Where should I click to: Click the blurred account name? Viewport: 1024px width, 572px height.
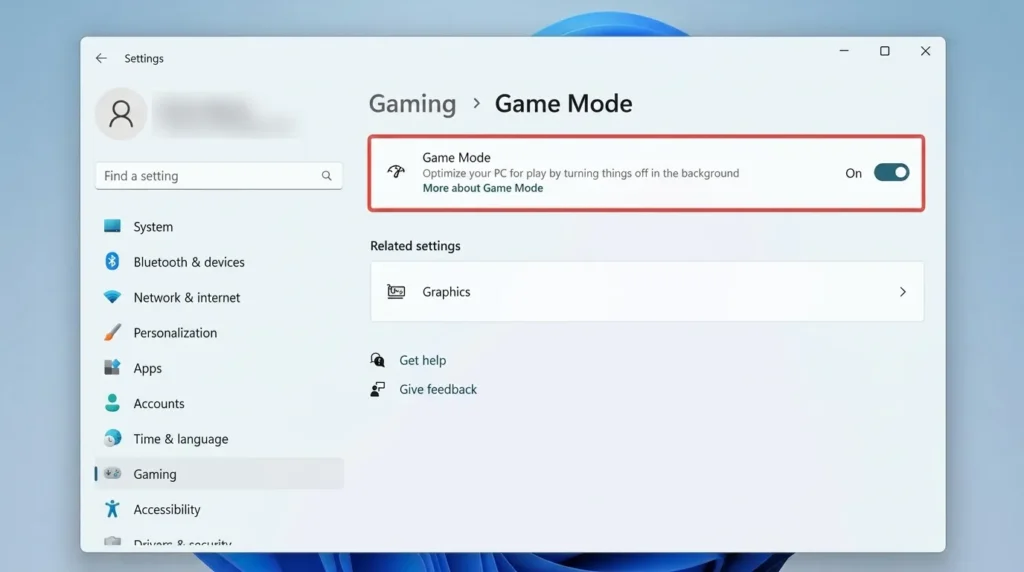225,115
